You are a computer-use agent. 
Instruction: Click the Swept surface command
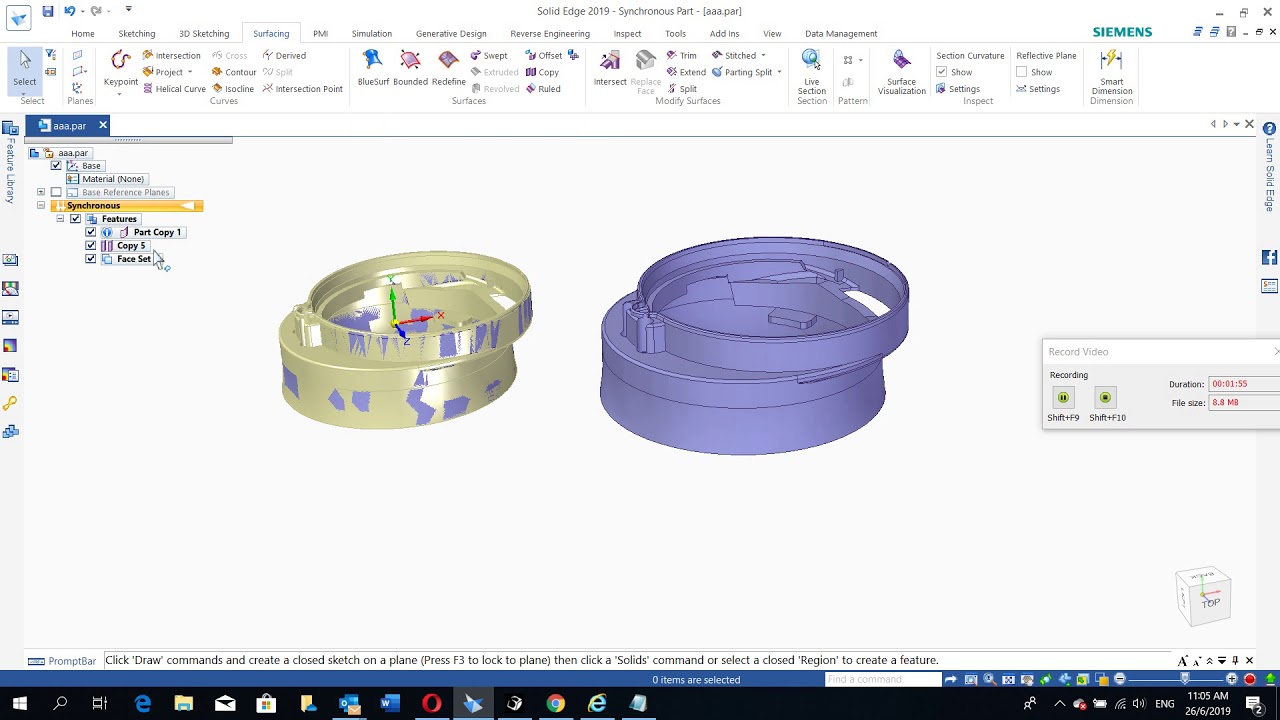(x=489, y=56)
